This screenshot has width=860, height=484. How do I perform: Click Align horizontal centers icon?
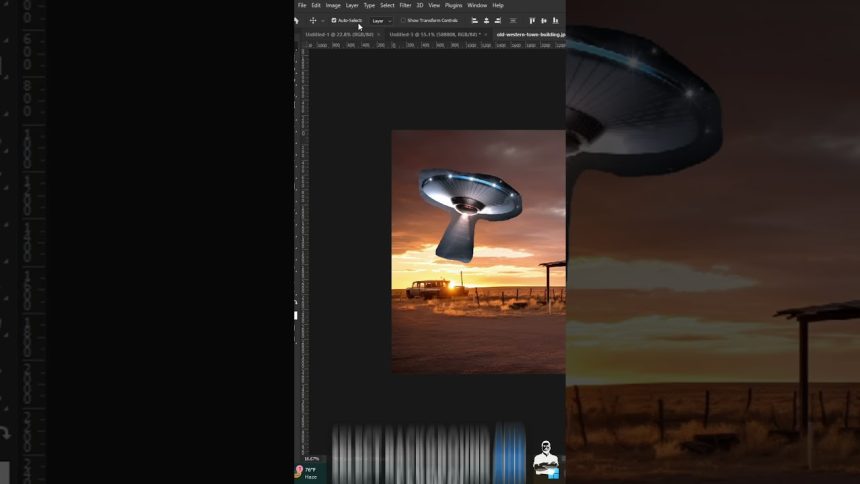[x=486, y=20]
